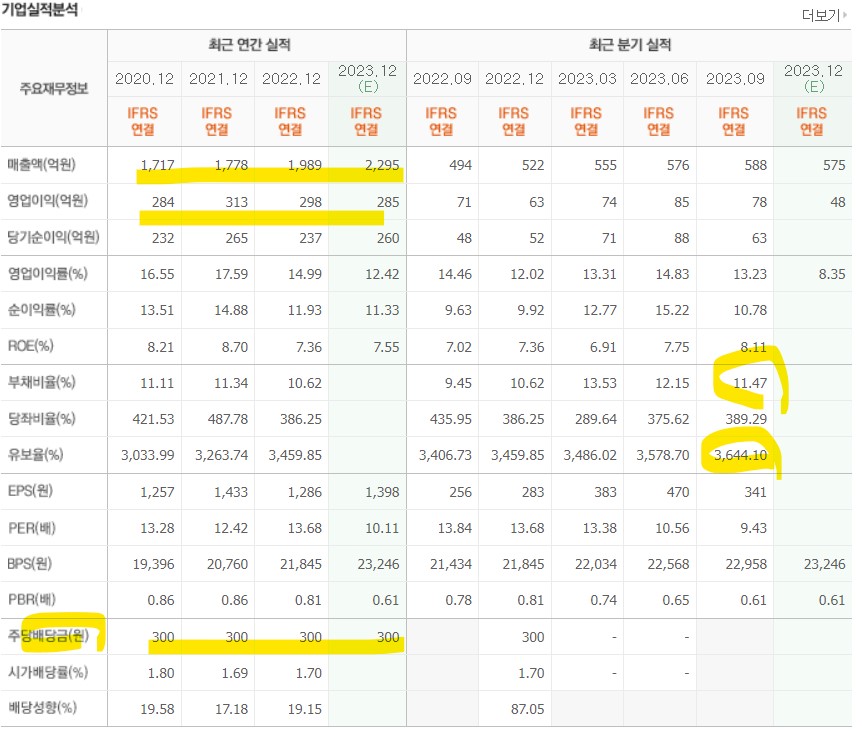Click the BPS value 19,396
Screen dimensions: 862x731
tap(153, 564)
